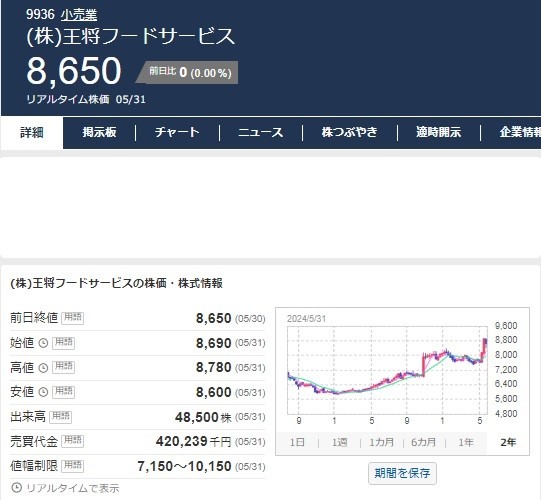Click the stock code 9936

click(x=40, y=14)
